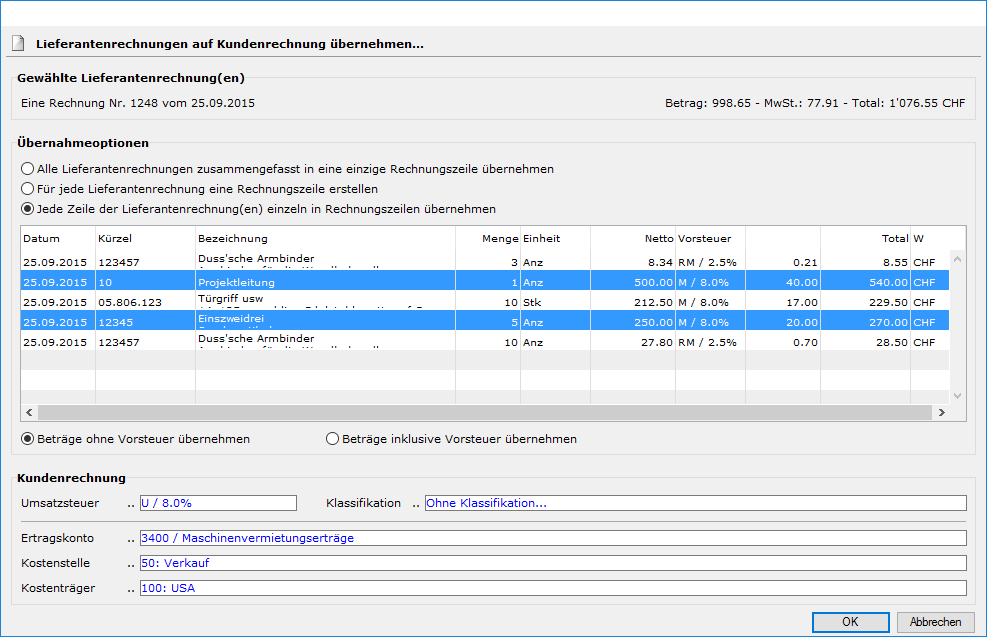Select option to merge all invoices into one line
This screenshot has height=637, width=987.
click(x=28, y=169)
